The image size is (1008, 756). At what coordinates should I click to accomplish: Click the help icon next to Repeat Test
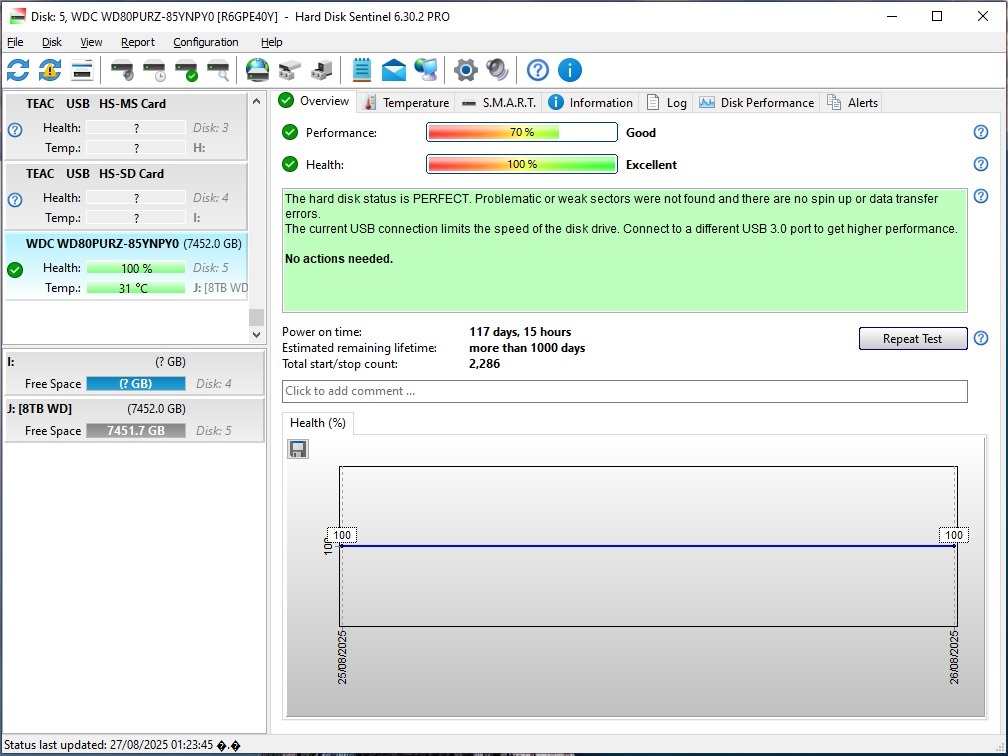click(981, 338)
